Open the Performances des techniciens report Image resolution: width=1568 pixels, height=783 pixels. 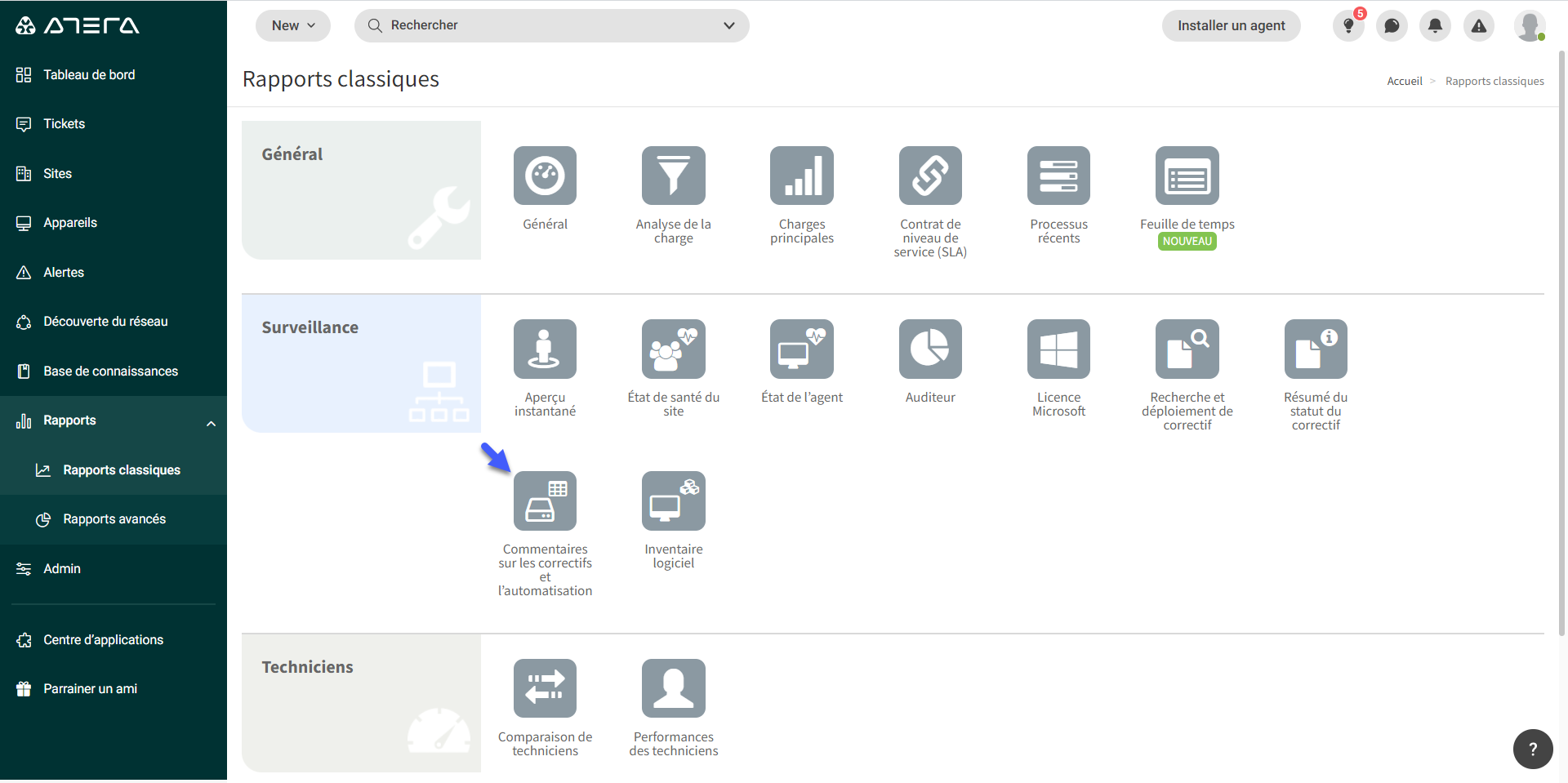[x=673, y=688]
